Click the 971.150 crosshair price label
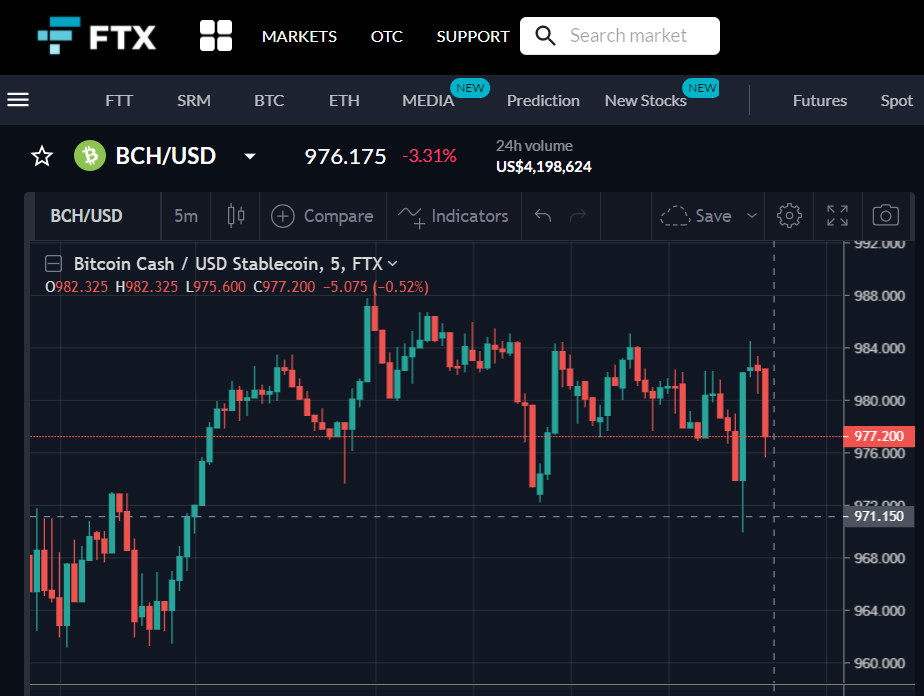Image resolution: width=924 pixels, height=696 pixels. (879, 516)
